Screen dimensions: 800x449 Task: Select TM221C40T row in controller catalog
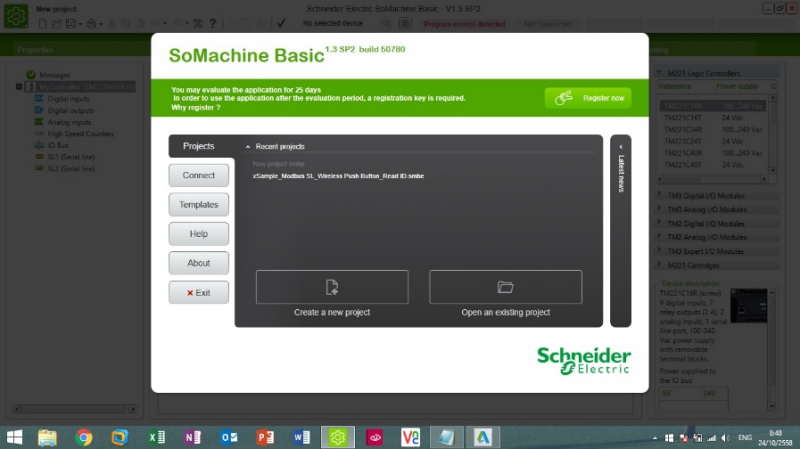pyautogui.click(x=712, y=165)
